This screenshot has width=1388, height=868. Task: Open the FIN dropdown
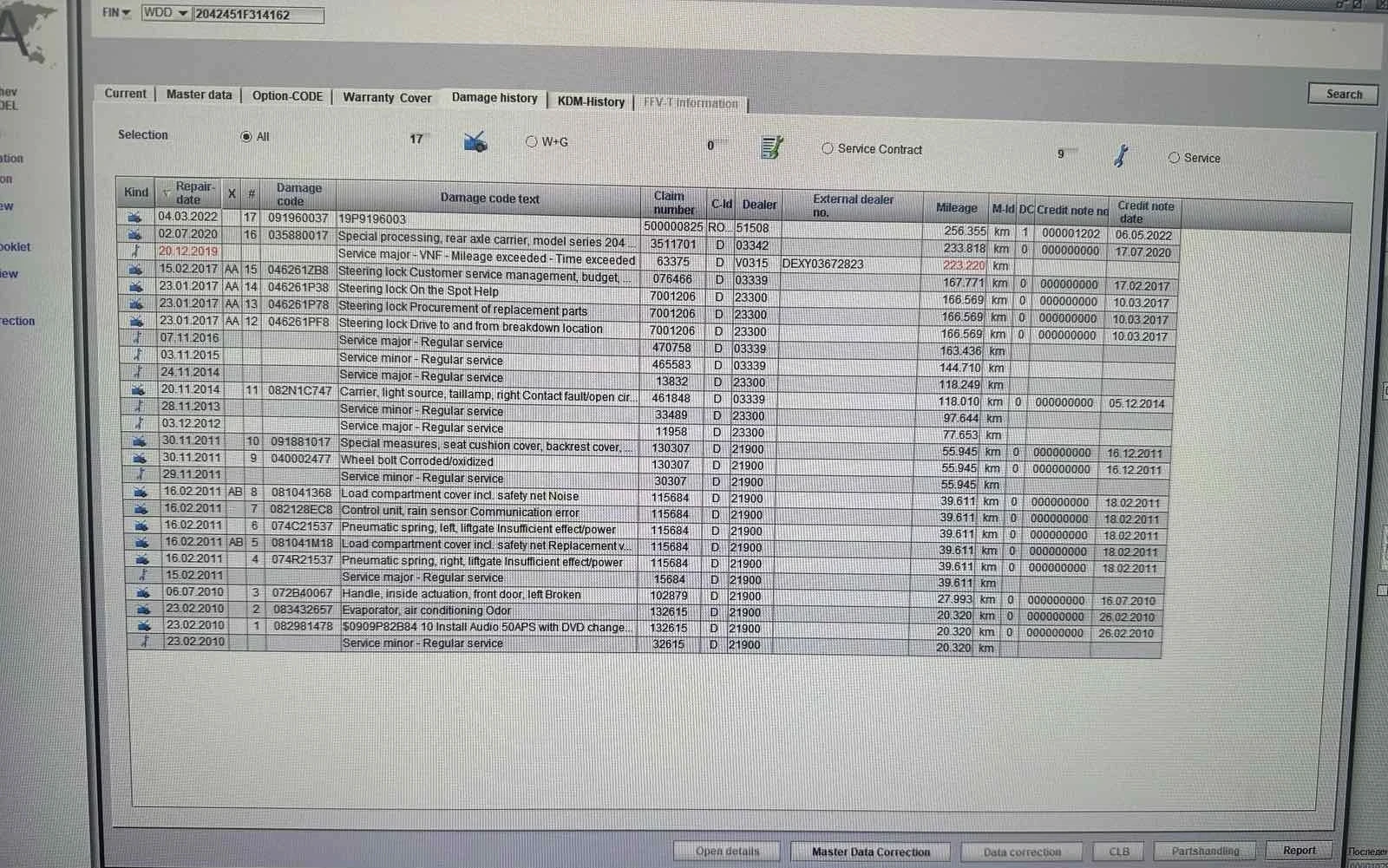tap(117, 12)
